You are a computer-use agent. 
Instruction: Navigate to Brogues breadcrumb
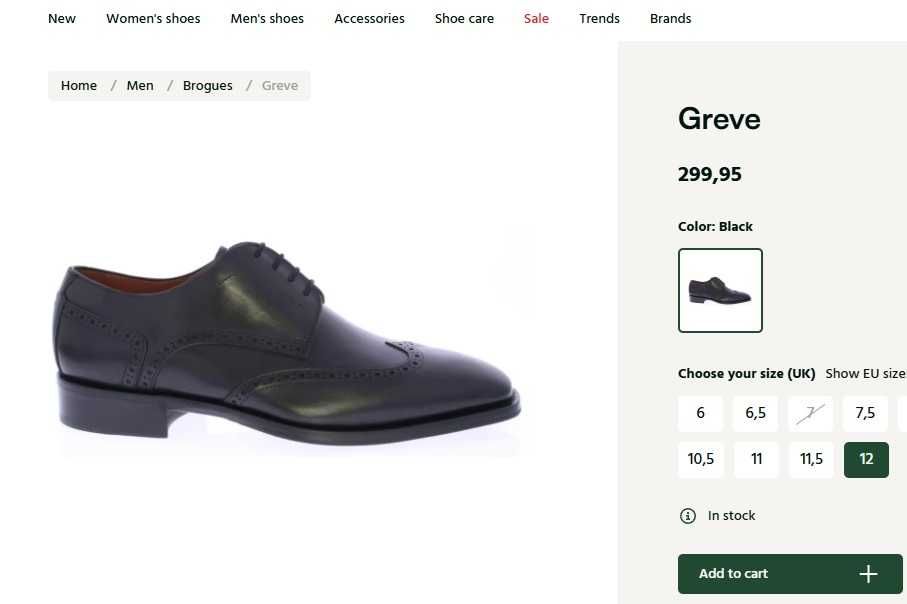(x=208, y=86)
